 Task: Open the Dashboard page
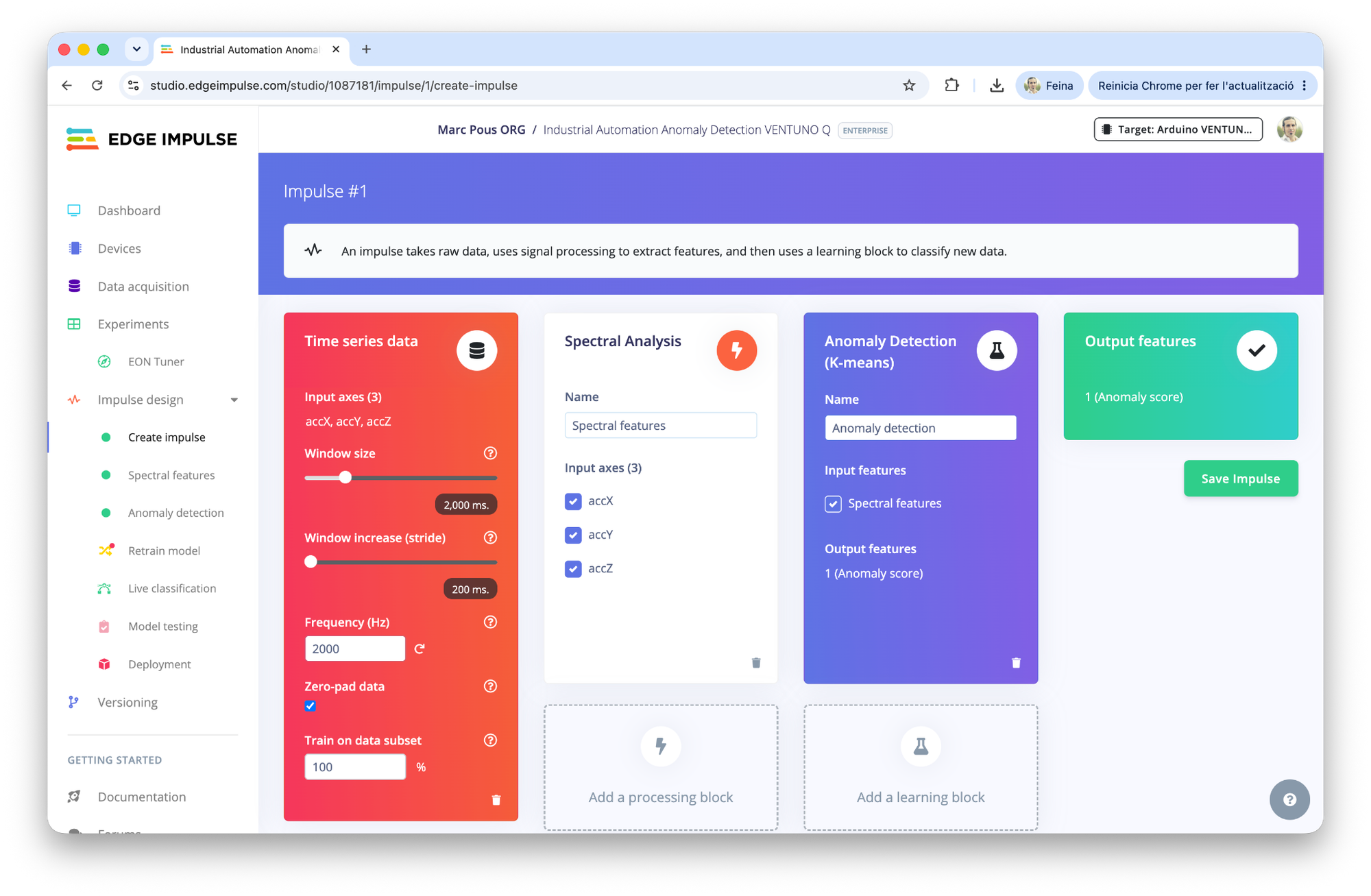click(x=129, y=210)
